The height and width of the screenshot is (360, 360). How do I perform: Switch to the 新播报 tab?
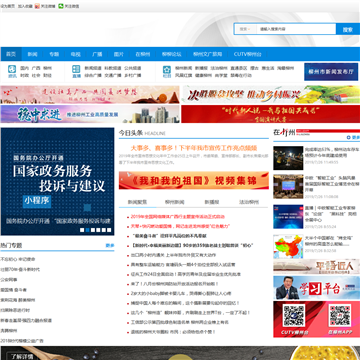212,202
